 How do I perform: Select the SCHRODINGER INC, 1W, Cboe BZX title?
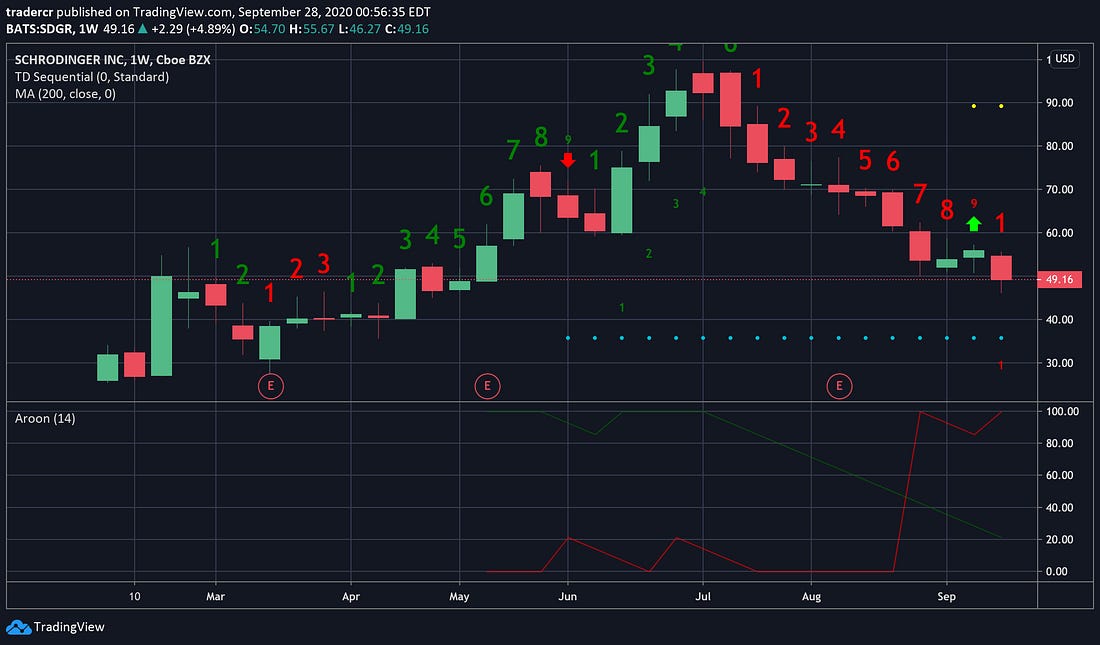tap(112, 60)
